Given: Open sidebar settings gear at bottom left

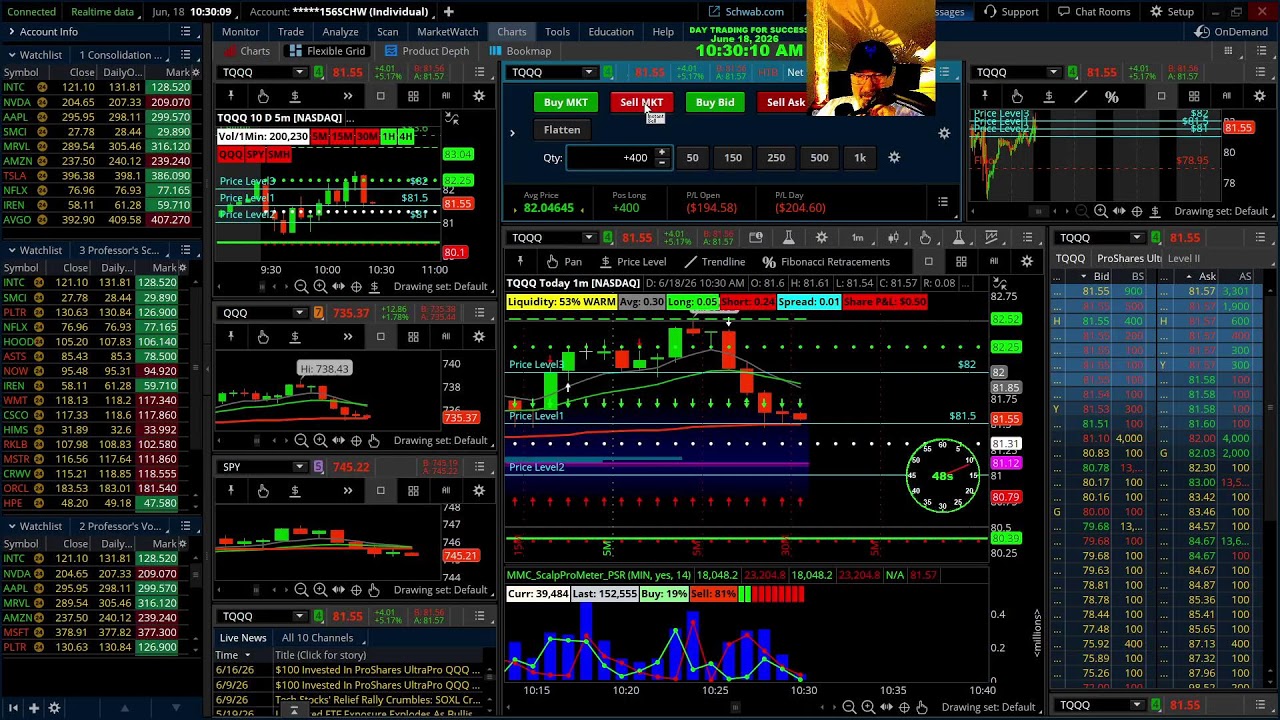Looking at the screenshot, I should (54, 708).
